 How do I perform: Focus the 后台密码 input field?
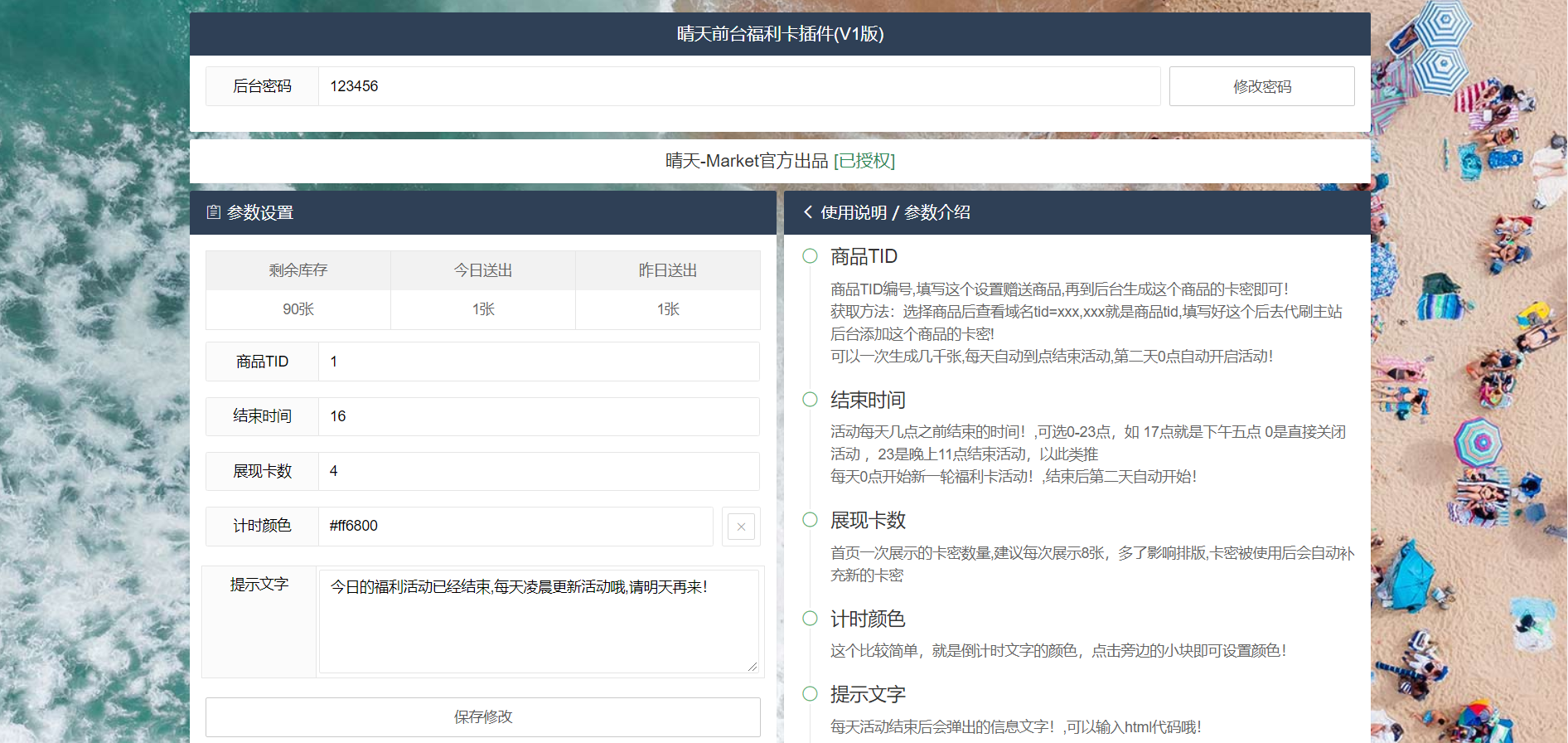(x=738, y=86)
